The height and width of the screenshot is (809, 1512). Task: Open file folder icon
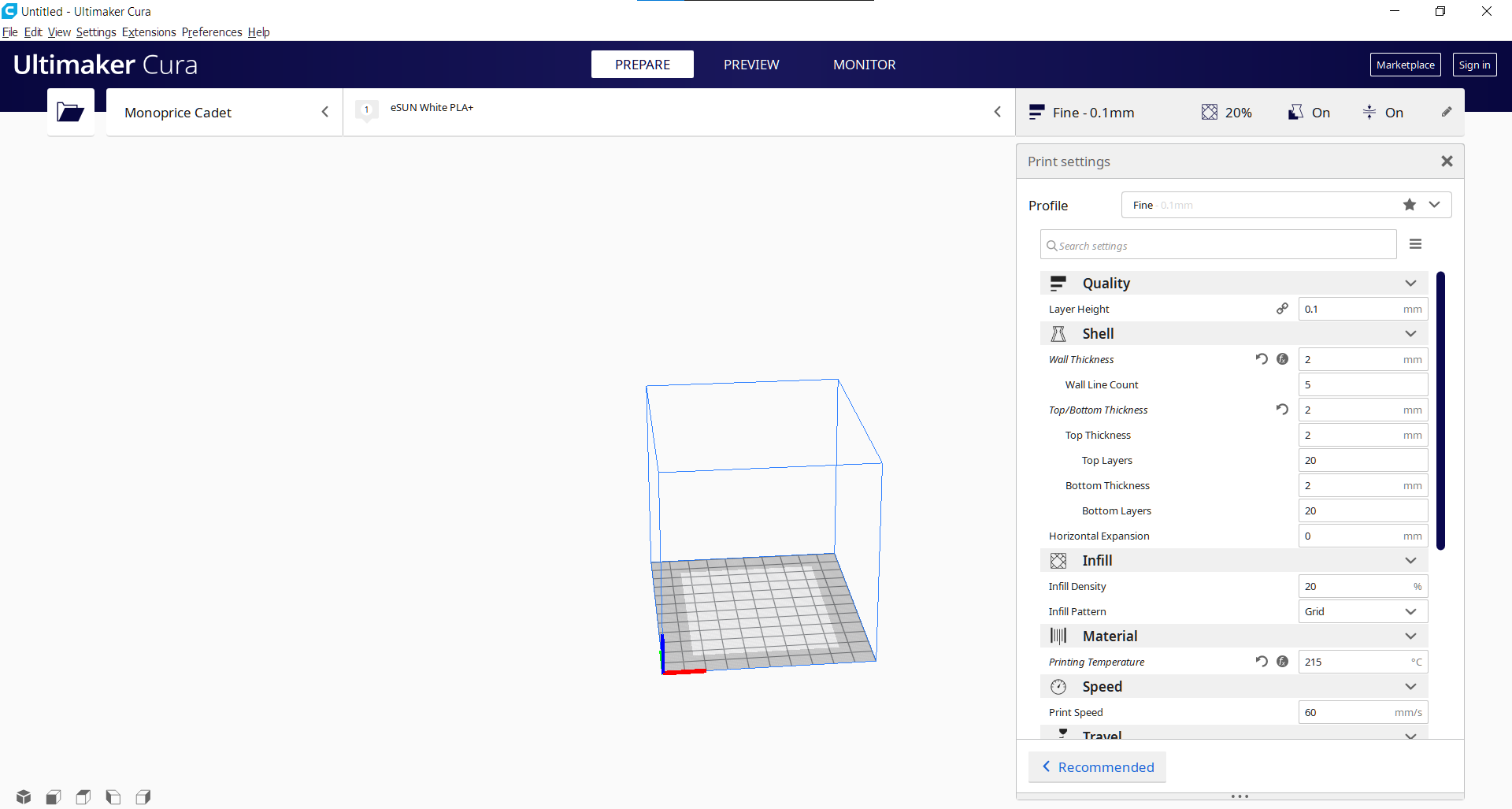70,112
